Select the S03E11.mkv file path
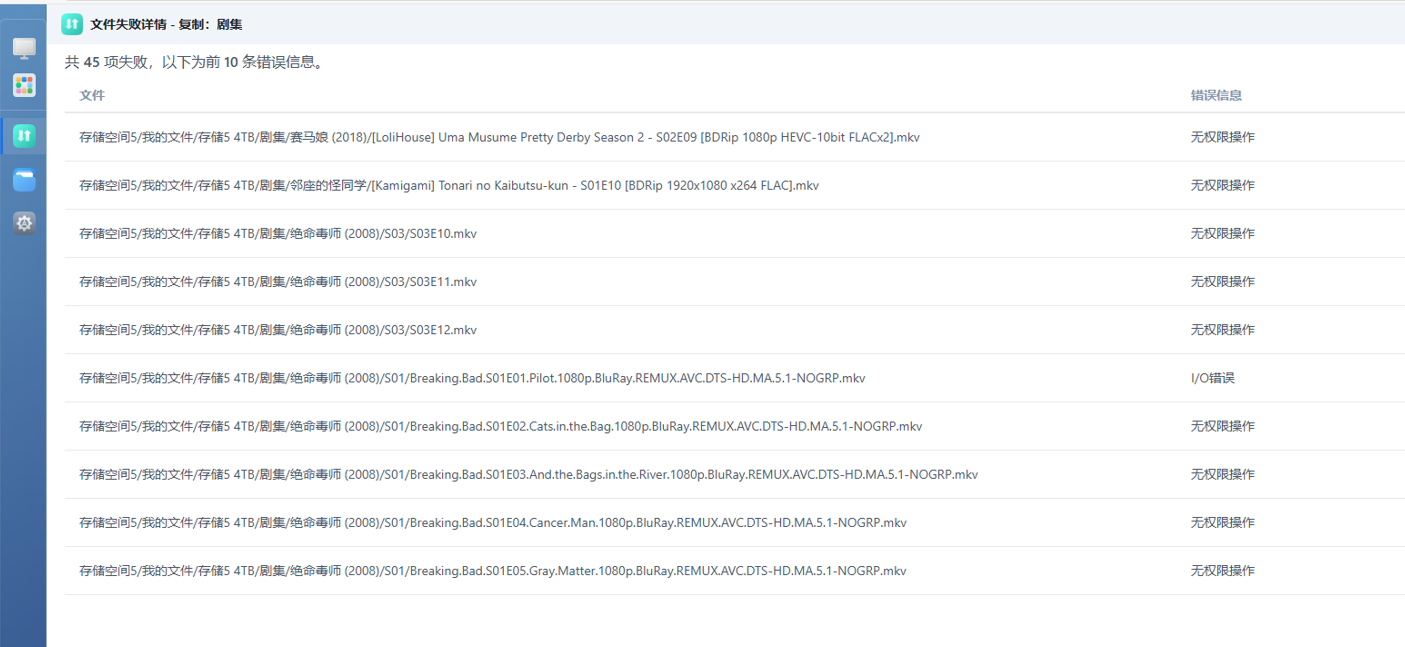The height and width of the screenshot is (647, 1405). 278,281
